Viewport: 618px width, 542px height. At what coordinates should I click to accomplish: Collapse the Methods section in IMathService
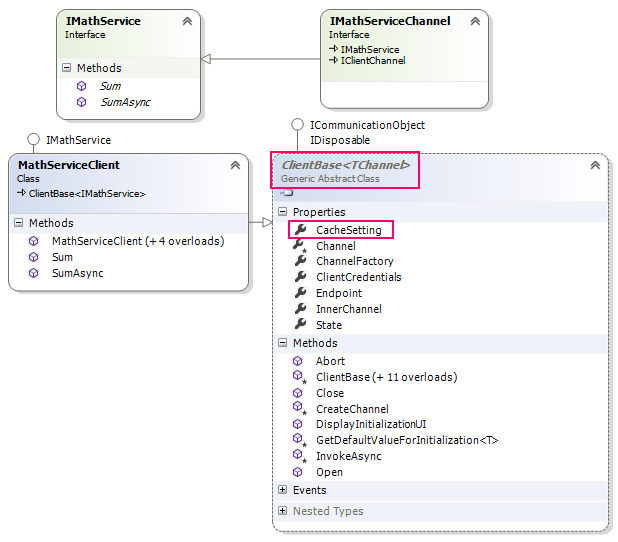pos(67,68)
